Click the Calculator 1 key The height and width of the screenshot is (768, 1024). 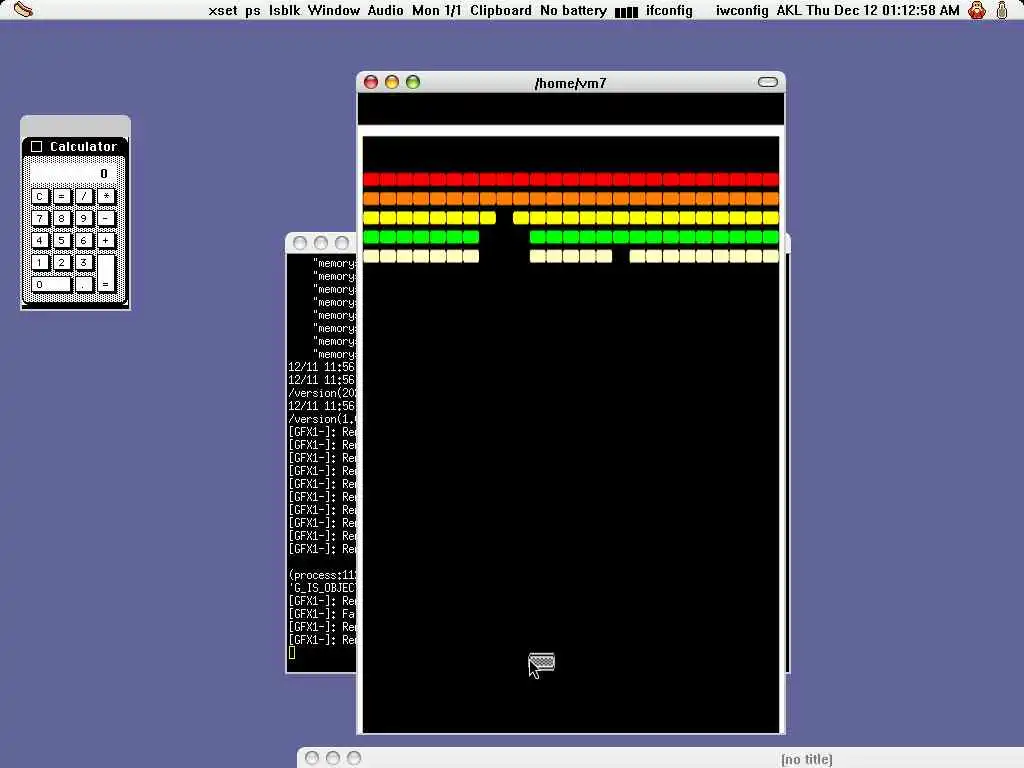40,263
